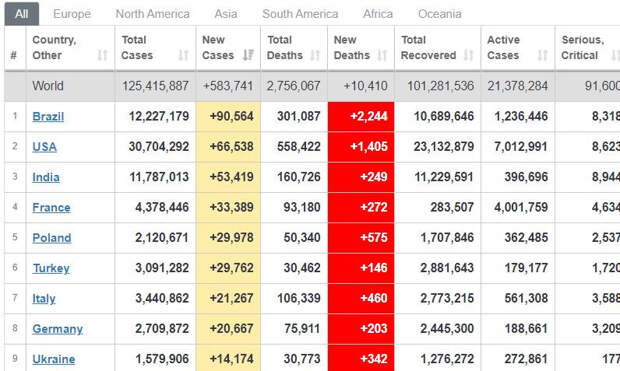Select the All tab

coord(22,14)
